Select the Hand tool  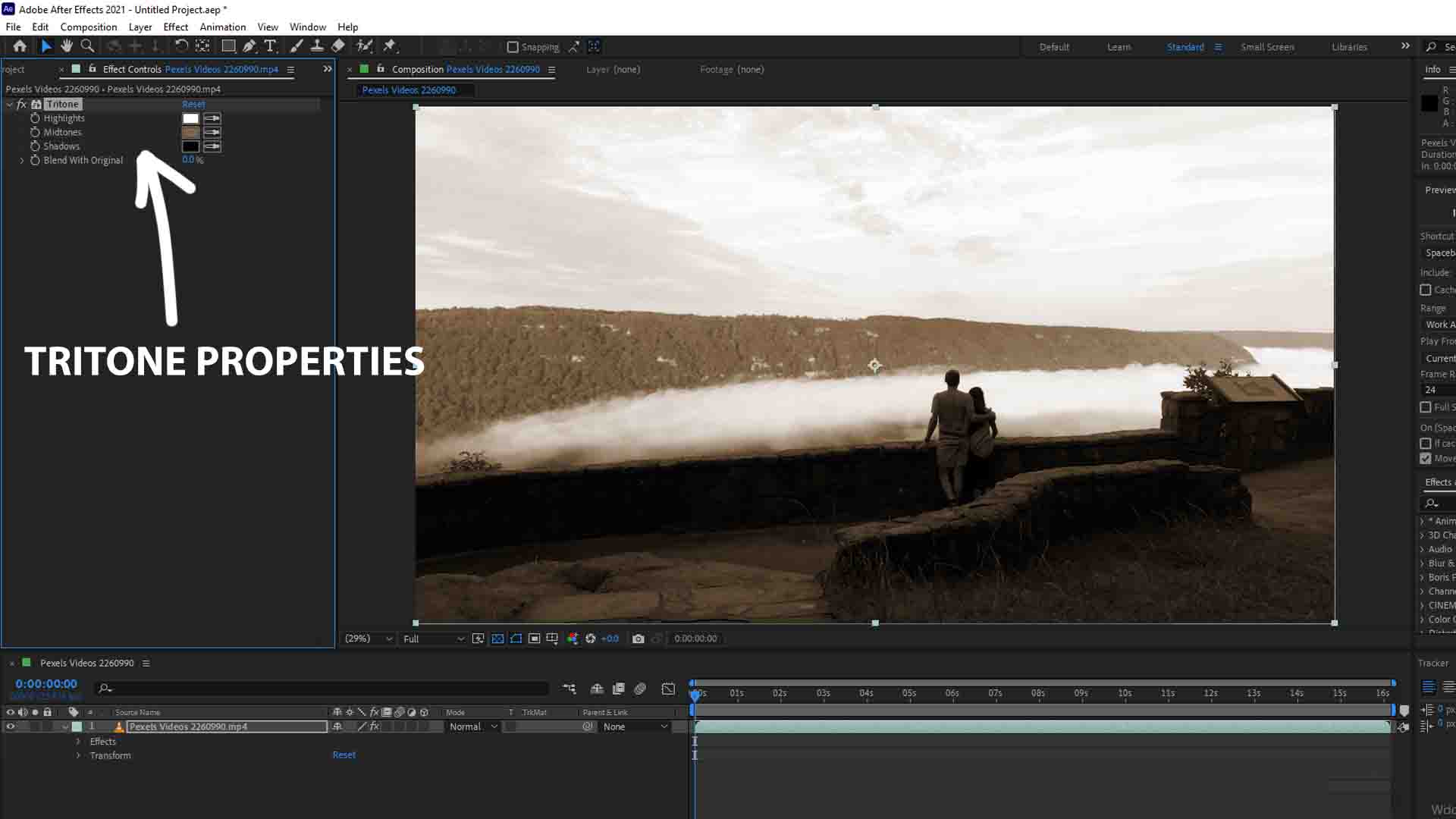[x=67, y=46]
